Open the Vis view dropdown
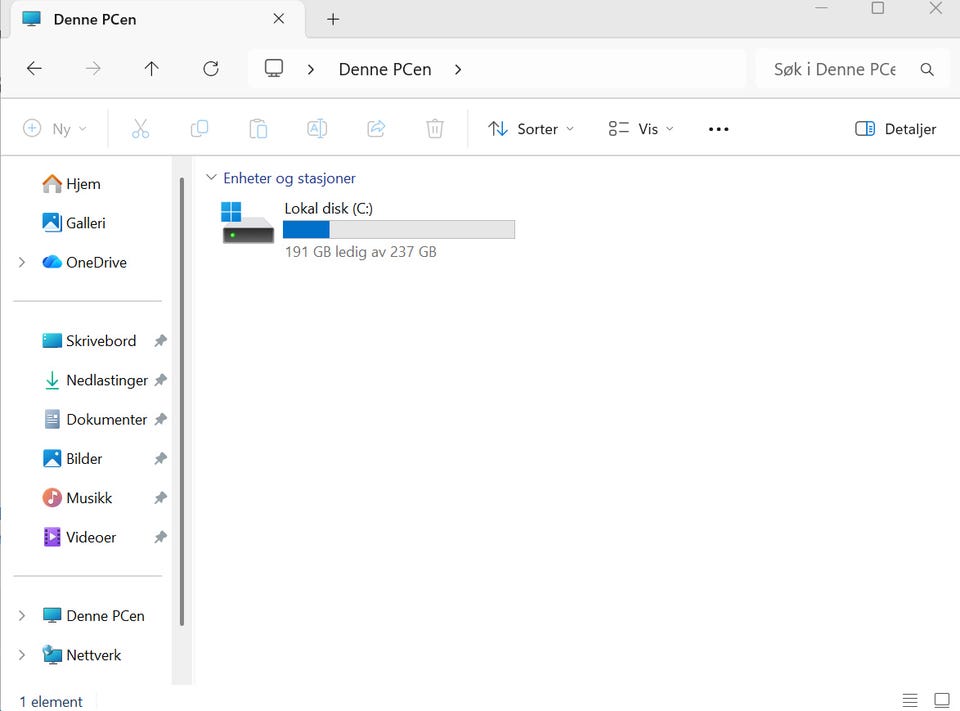This screenshot has width=960, height=711. [x=641, y=129]
